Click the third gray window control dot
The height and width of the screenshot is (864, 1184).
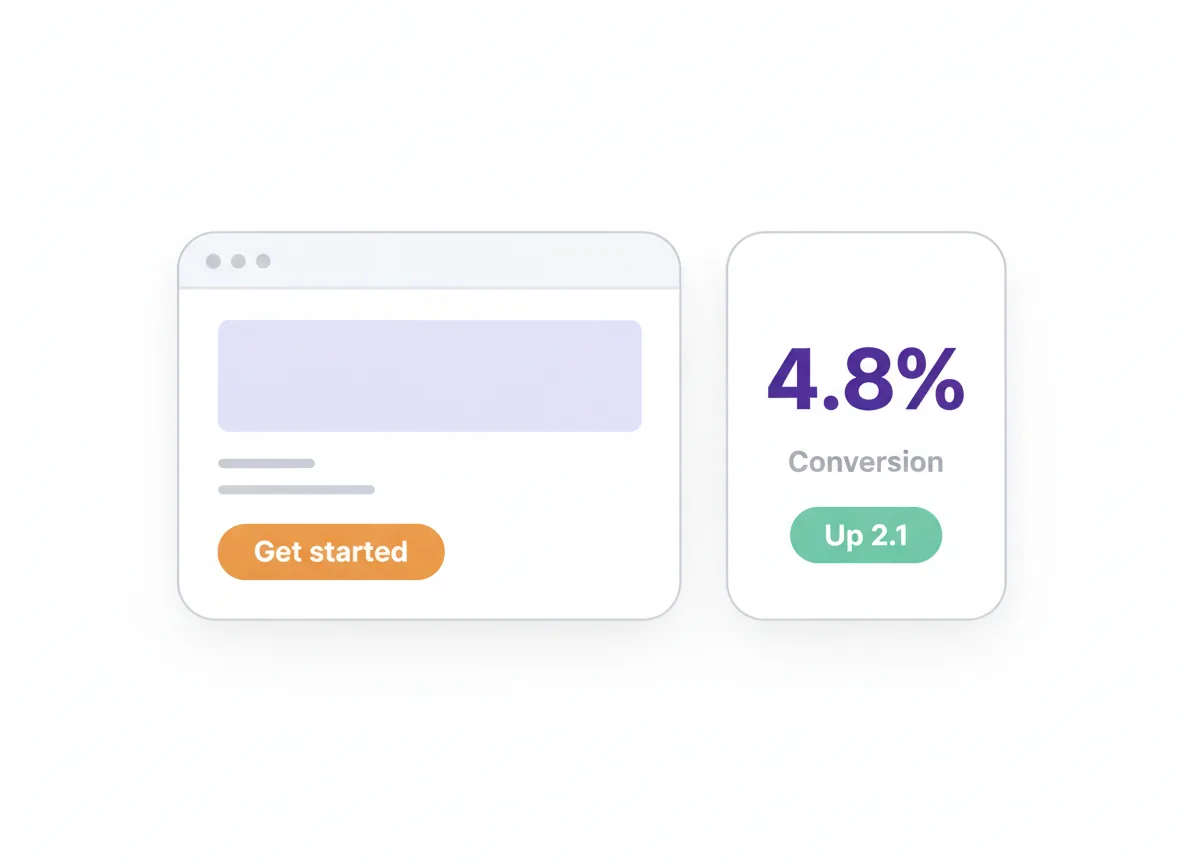264,261
